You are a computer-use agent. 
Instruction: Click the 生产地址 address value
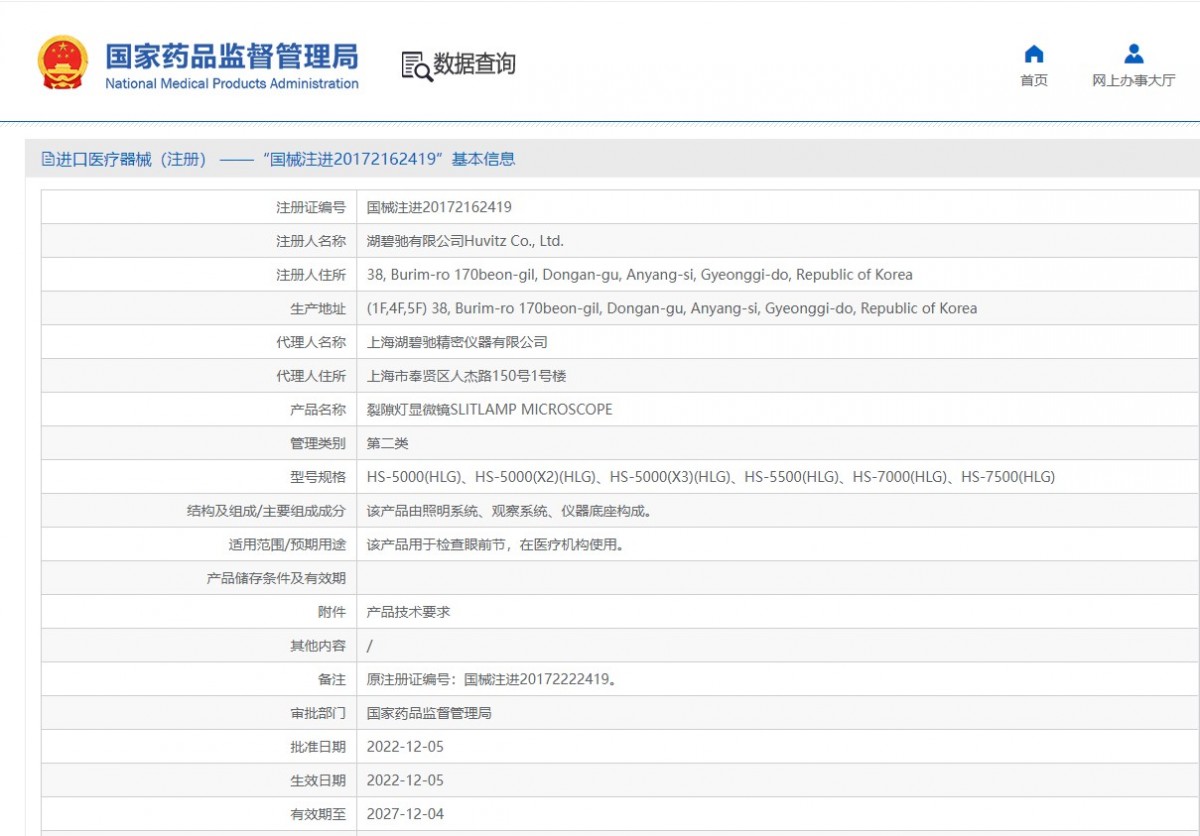(671, 308)
